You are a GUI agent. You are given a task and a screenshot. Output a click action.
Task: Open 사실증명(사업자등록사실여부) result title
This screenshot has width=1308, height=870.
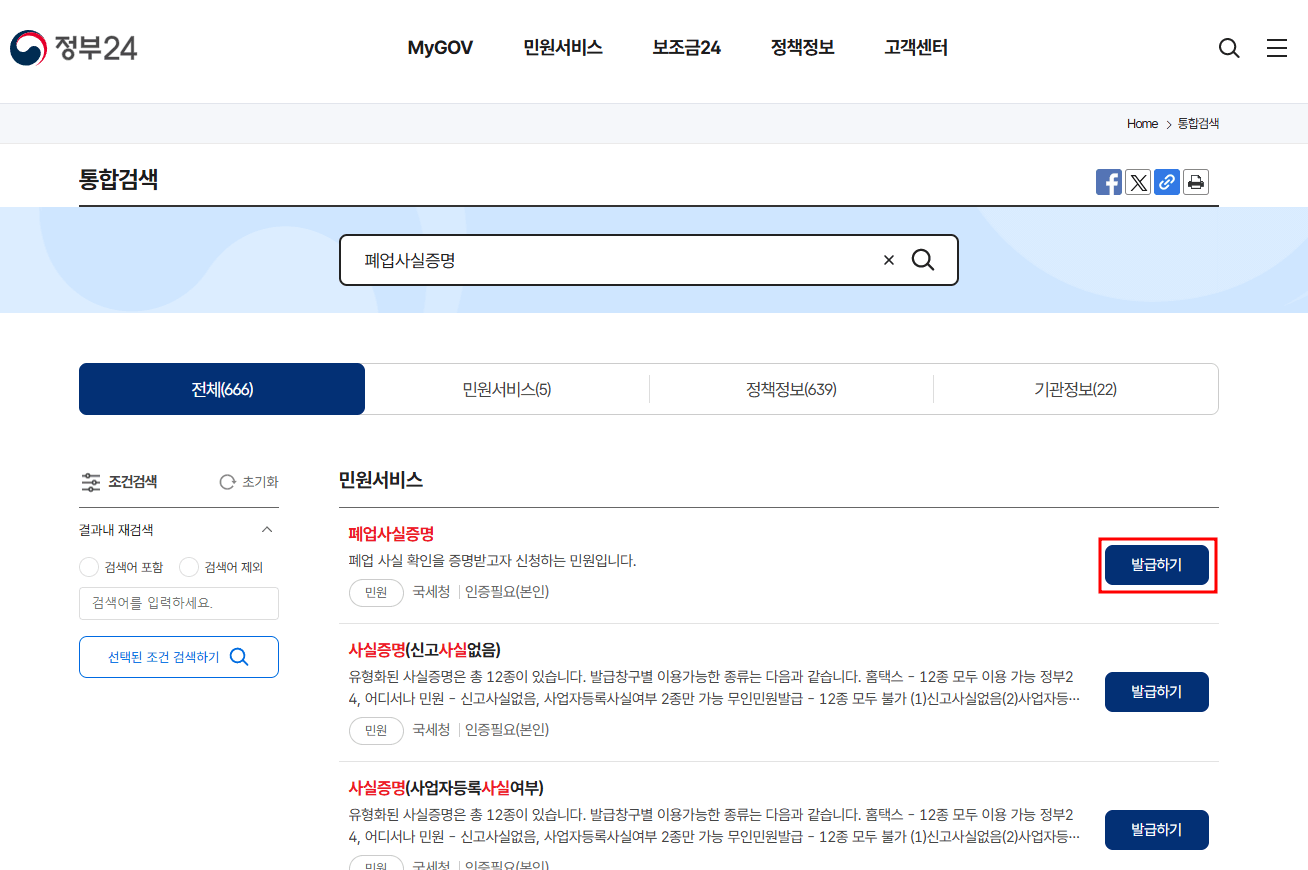click(446, 787)
